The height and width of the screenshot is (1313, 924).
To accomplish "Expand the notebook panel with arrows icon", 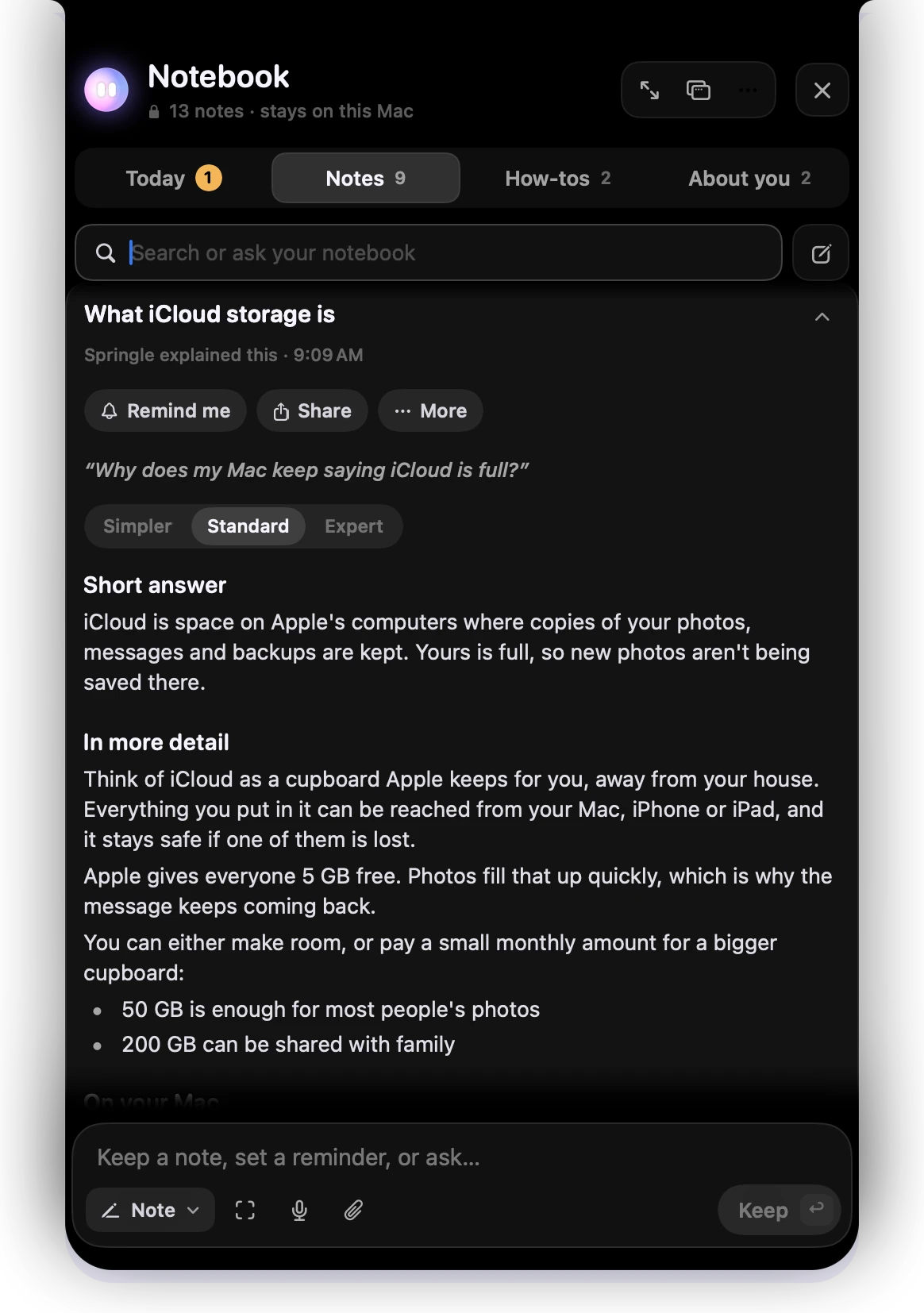I will [x=649, y=90].
